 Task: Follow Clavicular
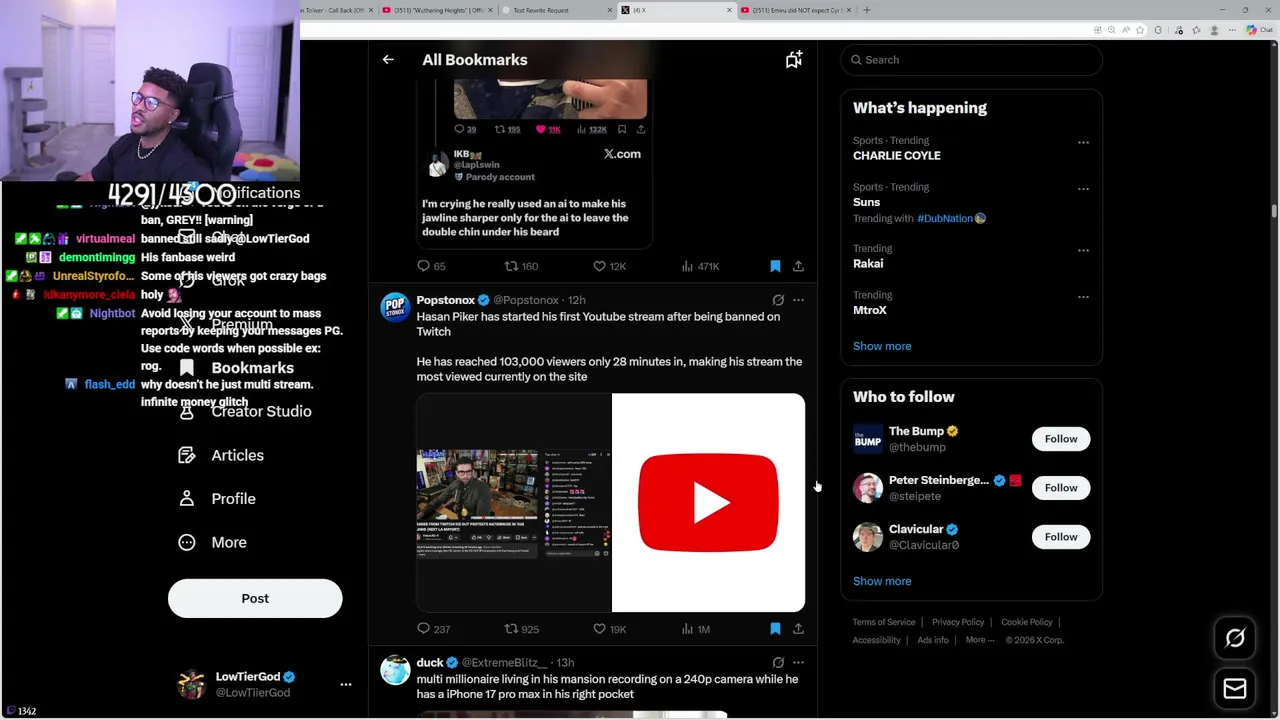click(x=1061, y=537)
